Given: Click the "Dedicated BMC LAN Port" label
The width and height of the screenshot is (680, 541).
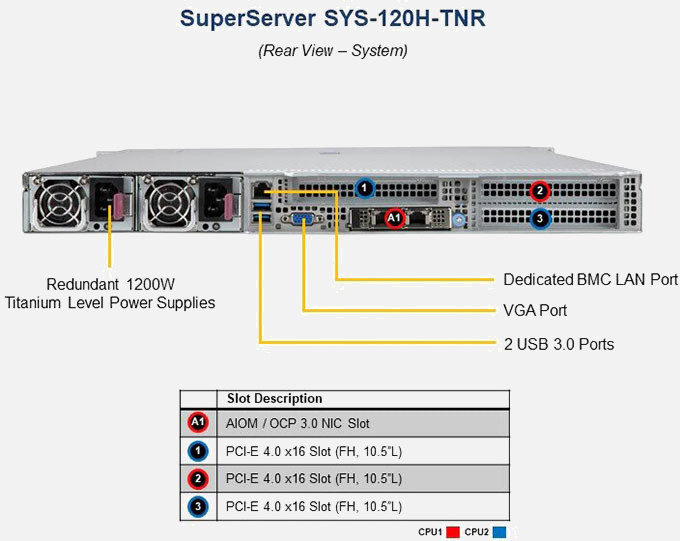Looking at the screenshot, I should coord(591,279).
